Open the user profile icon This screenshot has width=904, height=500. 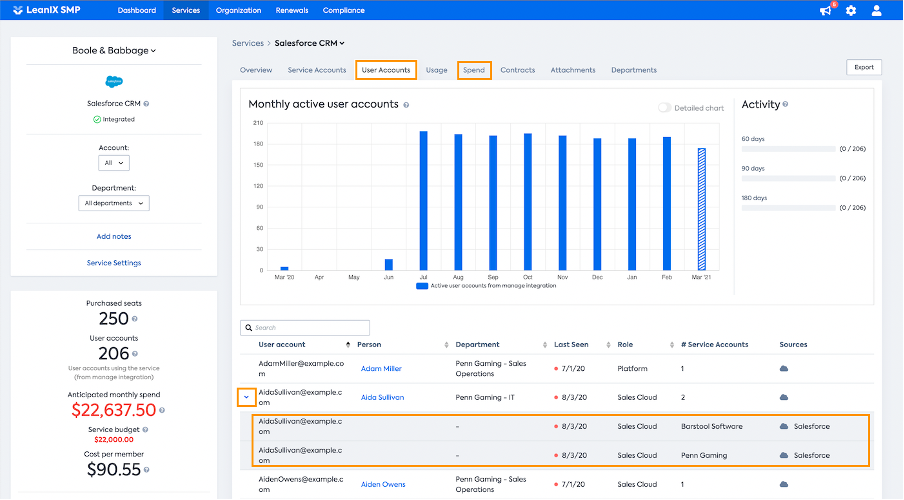click(876, 10)
